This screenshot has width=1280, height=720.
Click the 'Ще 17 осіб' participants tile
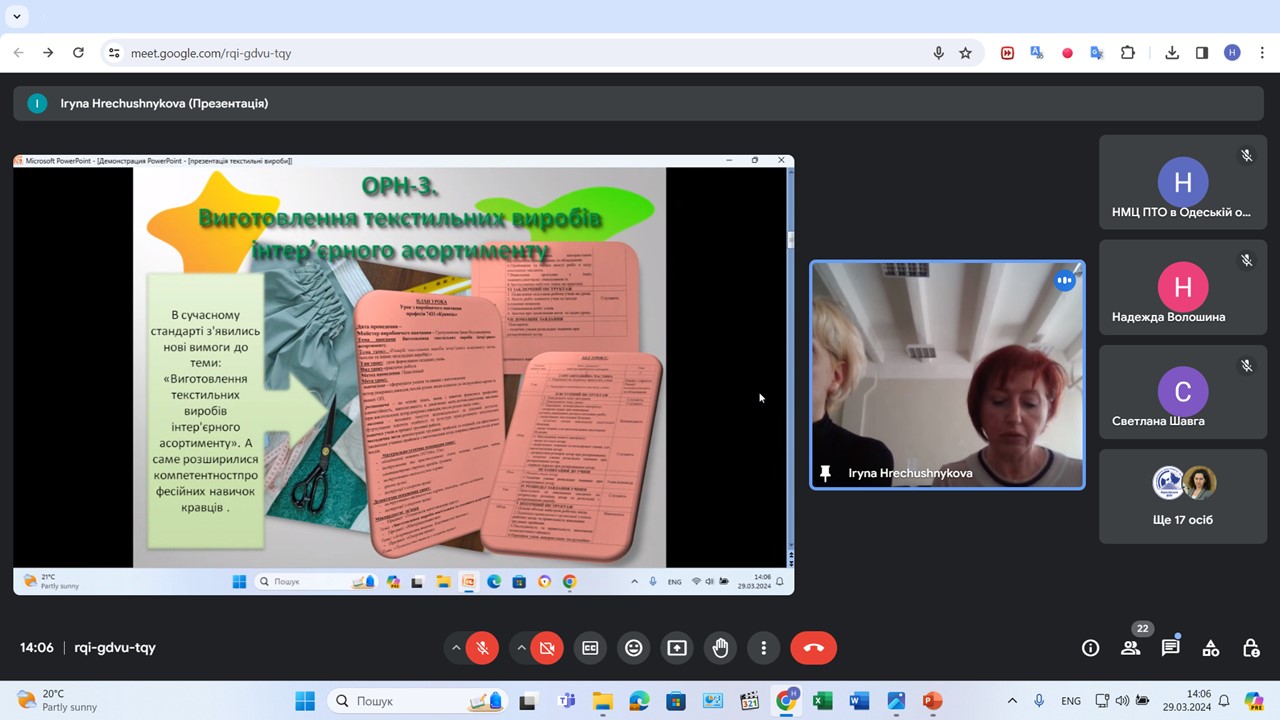point(1183,496)
